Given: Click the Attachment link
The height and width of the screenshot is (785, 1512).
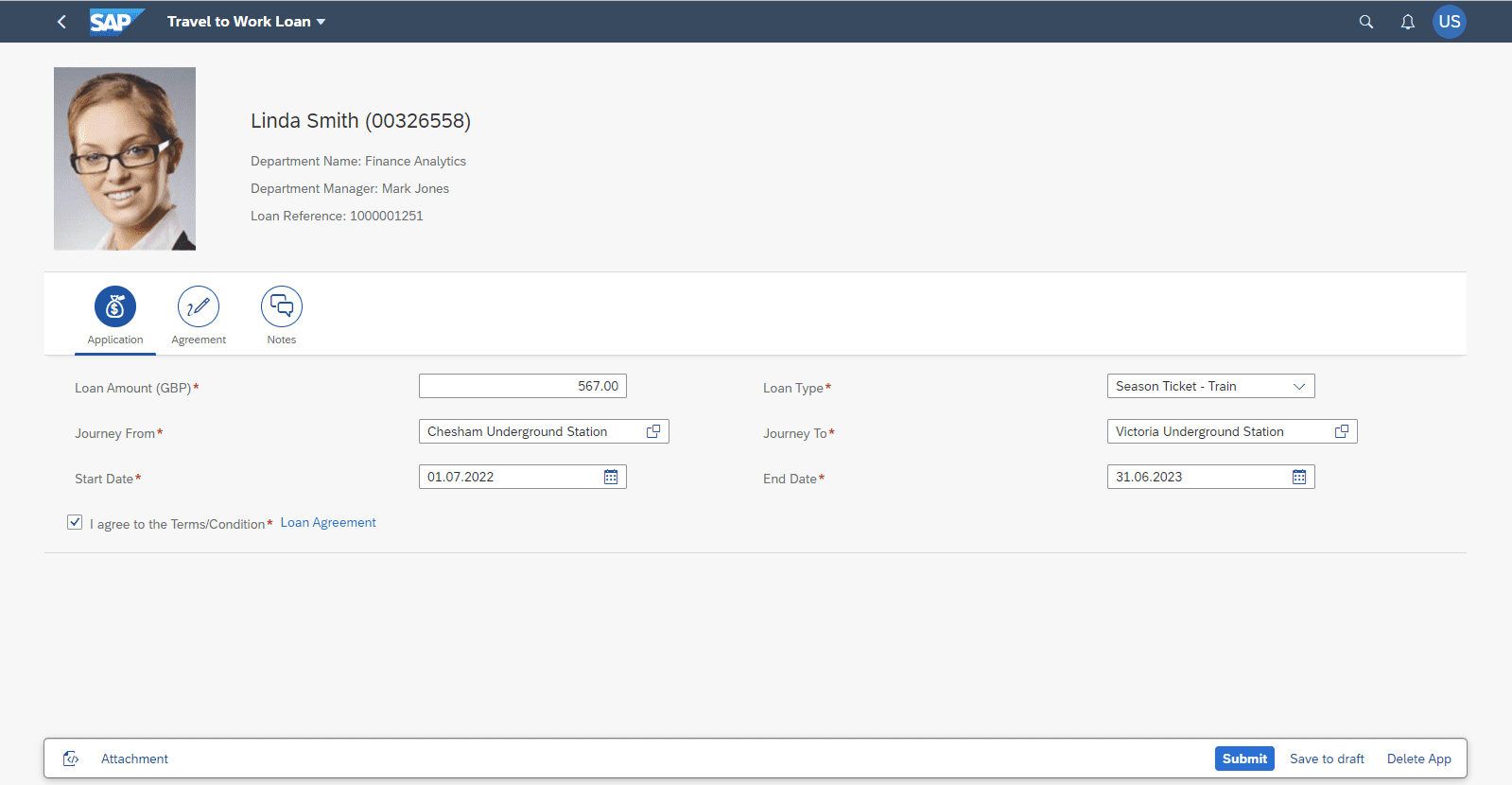Looking at the screenshot, I should tap(134, 759).
